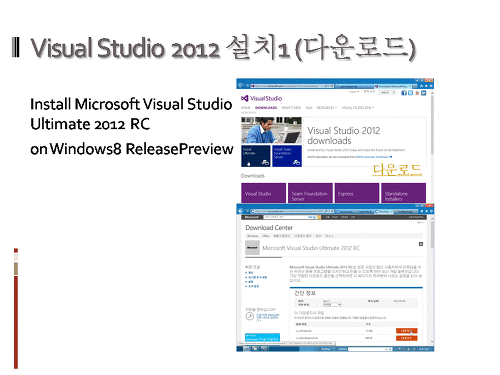Open the WHAT'S NEW menu item
The width and height of the screenshot is (500, 375).
tap(291, 108)
